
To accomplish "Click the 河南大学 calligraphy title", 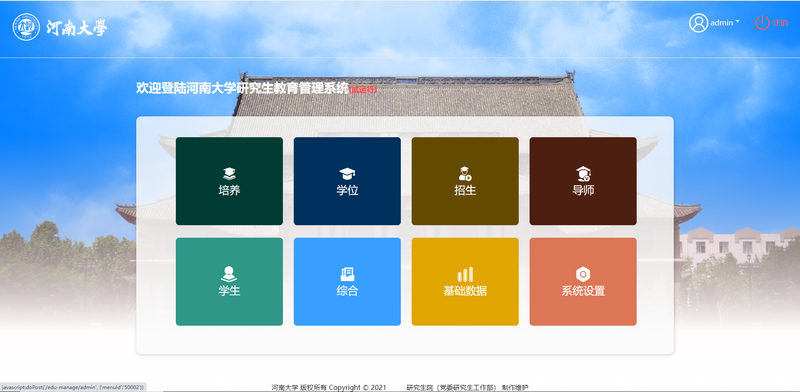I will [77, 28].
